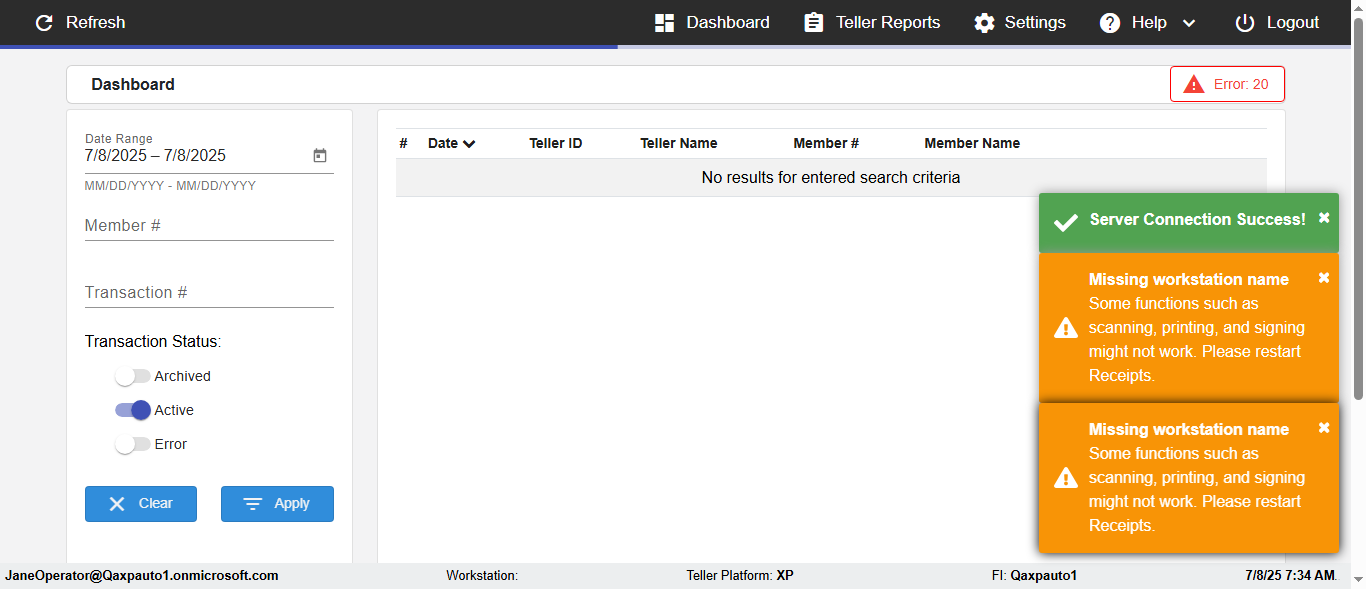Click the Refresh circular arrow icon
1366x589 pixels.
point(44,23)
